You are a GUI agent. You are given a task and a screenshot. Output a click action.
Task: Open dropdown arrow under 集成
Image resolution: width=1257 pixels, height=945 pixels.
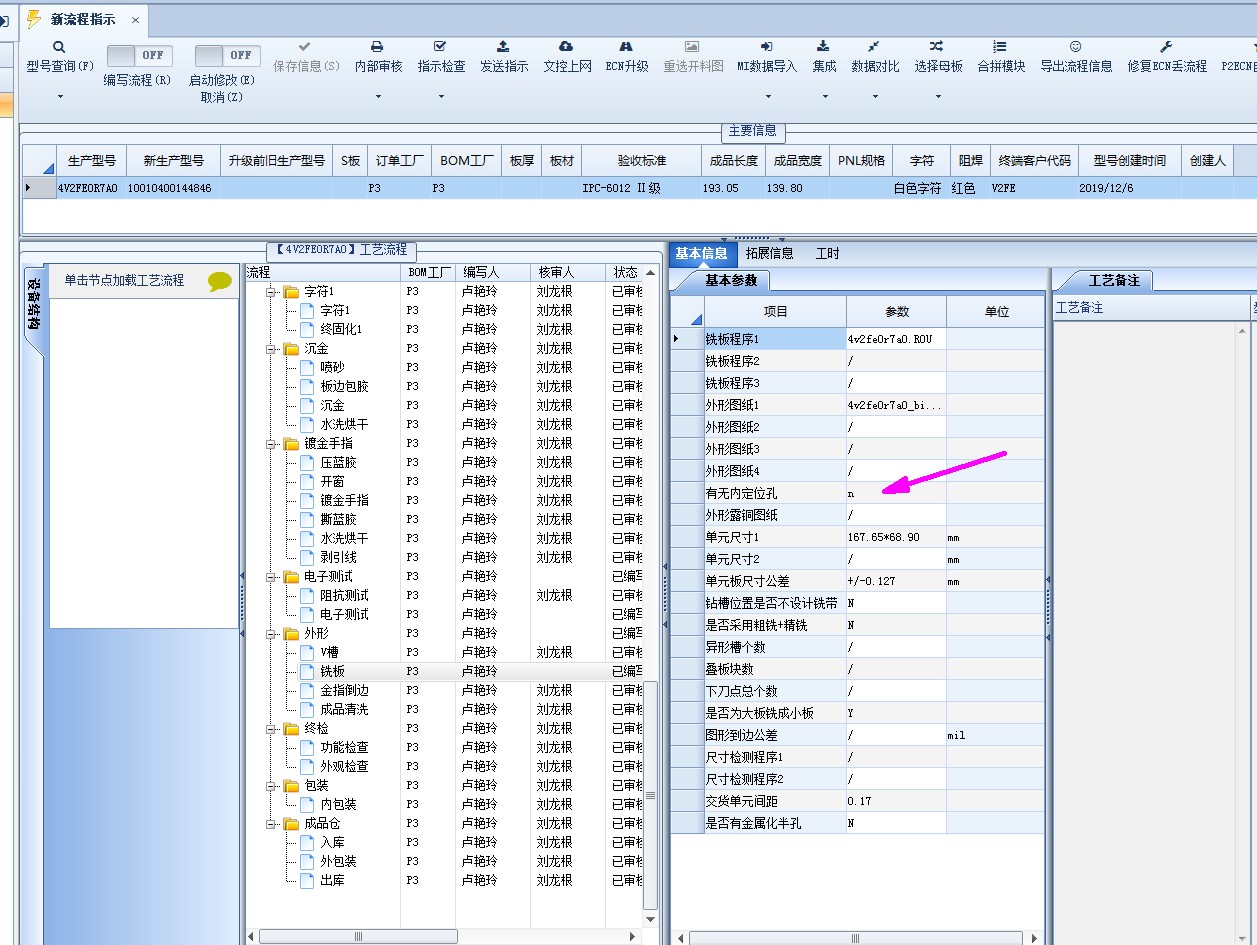[x=825, y=97]
